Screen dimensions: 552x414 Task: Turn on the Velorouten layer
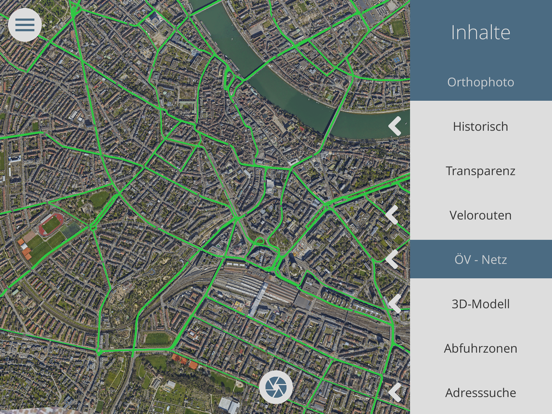click(x=481, y=215)
